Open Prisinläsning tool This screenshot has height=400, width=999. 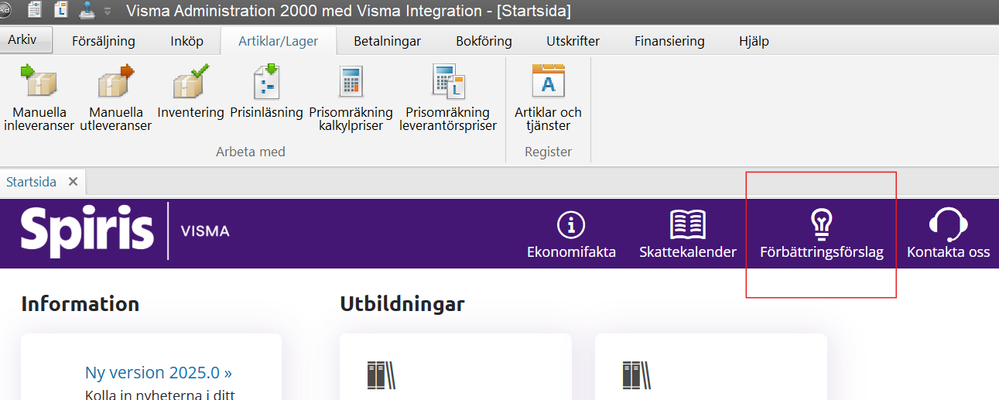pyautogui.click(x=266, y=91)
